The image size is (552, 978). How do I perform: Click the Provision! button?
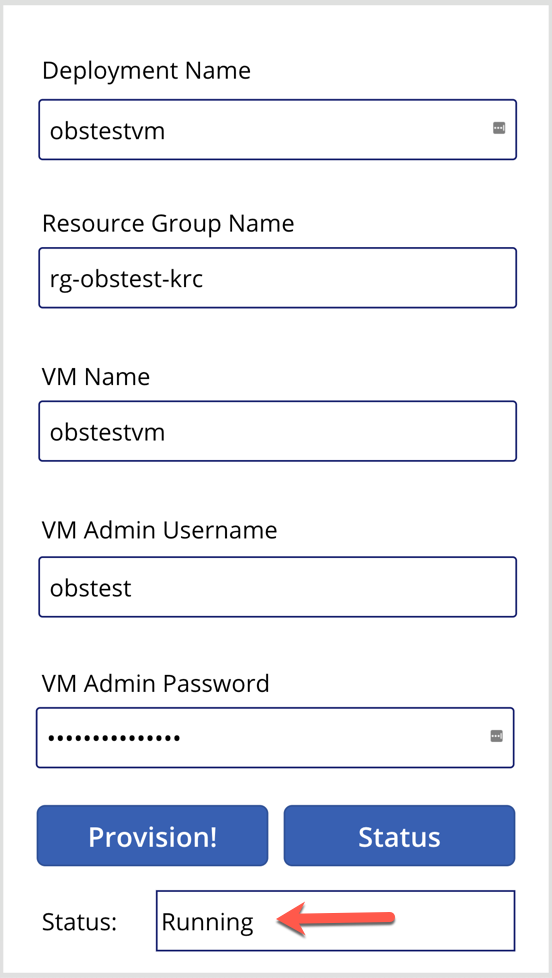coord(152,836)
